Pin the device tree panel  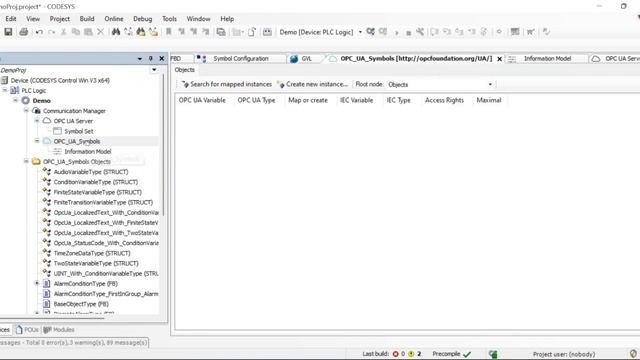tap(151, 58)
